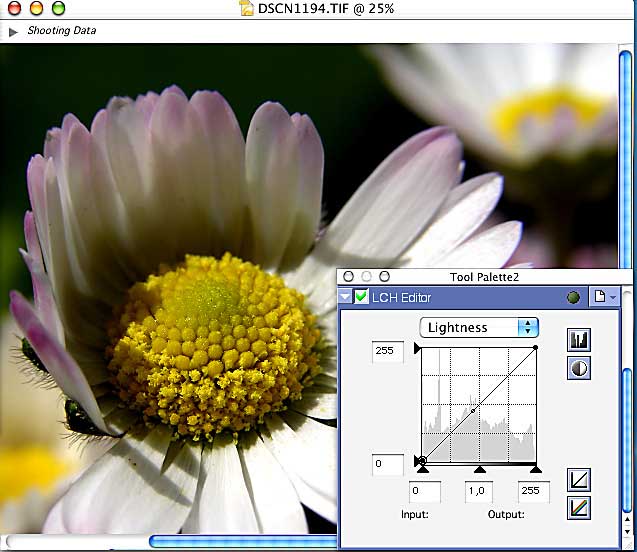The width and height of the screenshot is (637, 552).
Task: Click the input black point field 0
Action: [425, 491]
